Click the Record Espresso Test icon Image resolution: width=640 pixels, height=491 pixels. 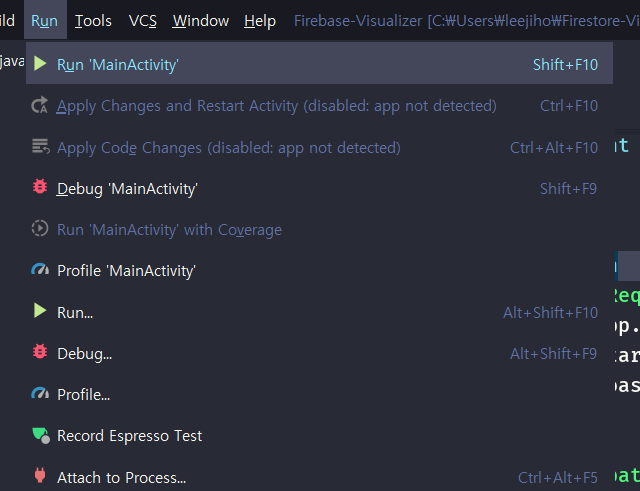(40, 435)
